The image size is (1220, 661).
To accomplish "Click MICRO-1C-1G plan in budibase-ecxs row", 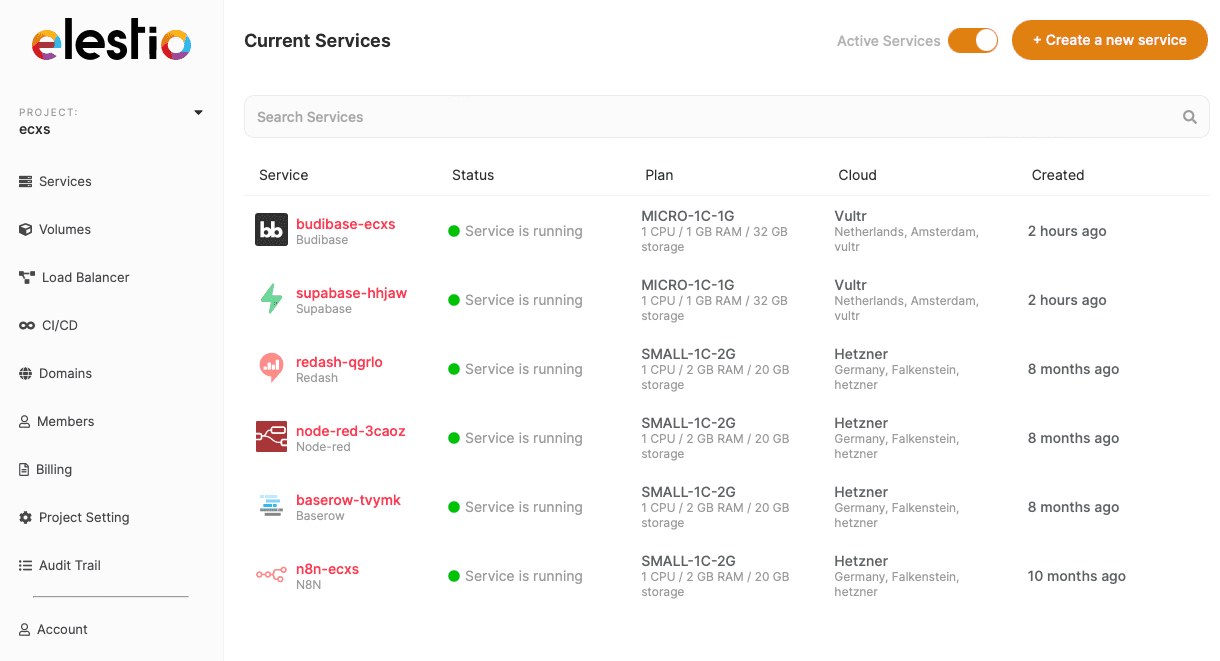I will click(687, 216).
